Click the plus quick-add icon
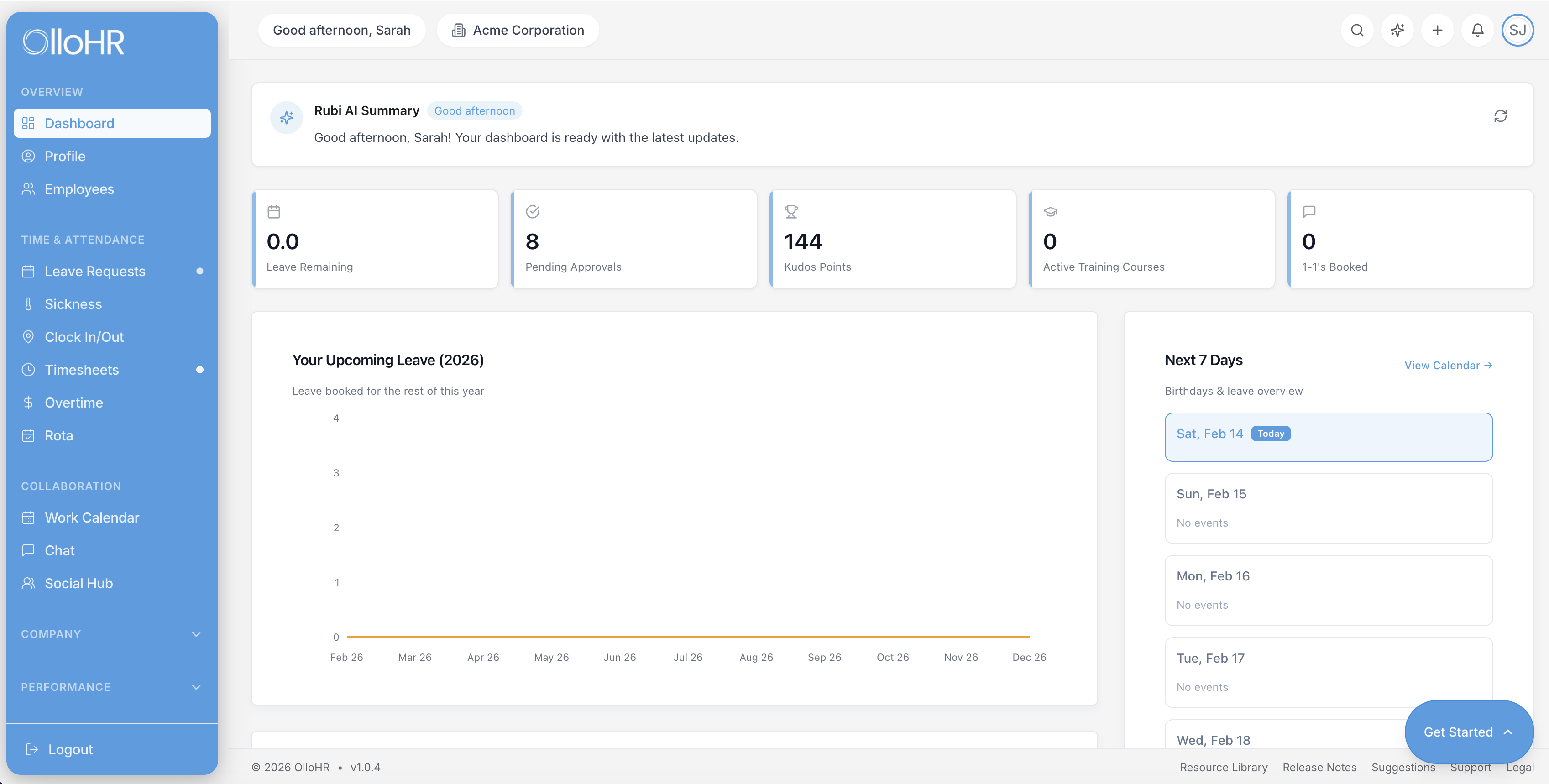1549x784 pixels. (1437, 30)
